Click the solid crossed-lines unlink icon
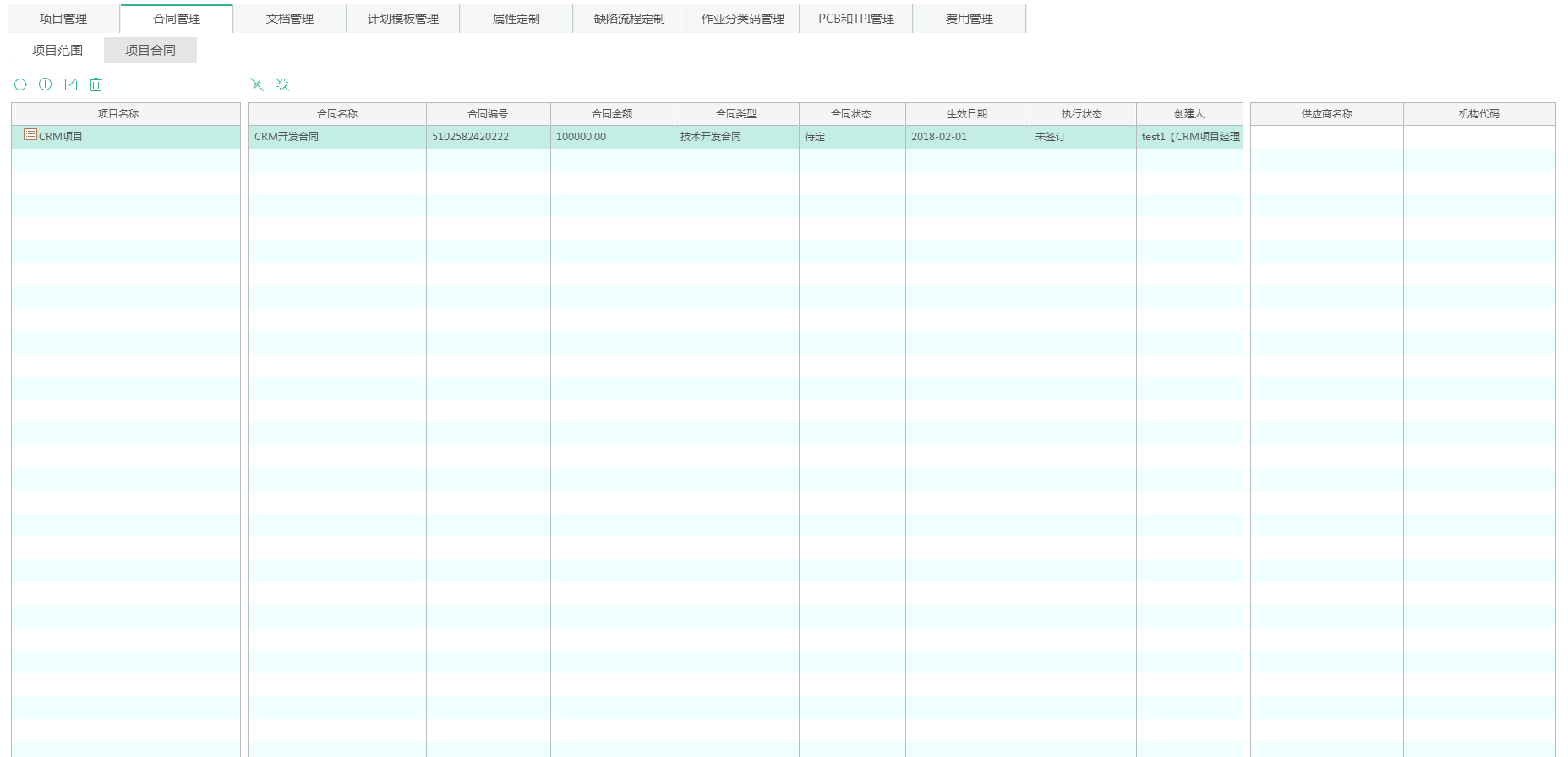 (x=257, y=84)
